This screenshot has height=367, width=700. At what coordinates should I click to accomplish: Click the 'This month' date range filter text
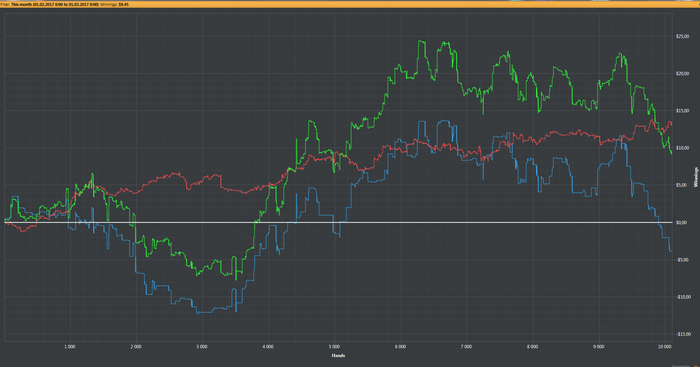tap(55, 4)
